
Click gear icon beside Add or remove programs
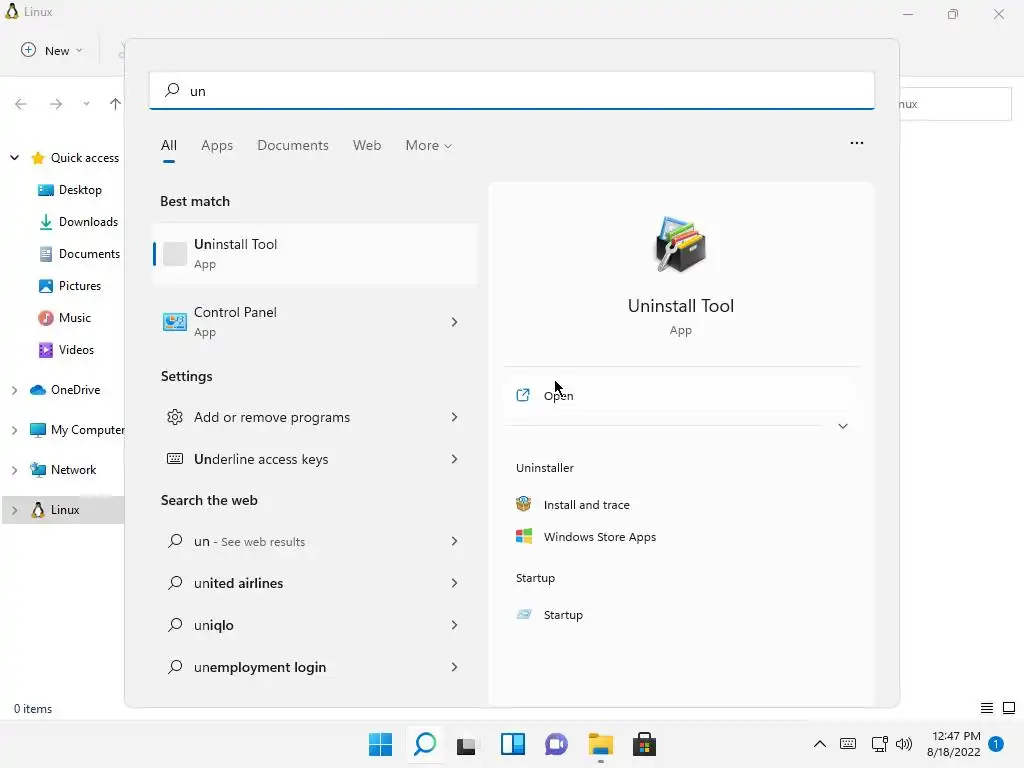tap(174, 417)
